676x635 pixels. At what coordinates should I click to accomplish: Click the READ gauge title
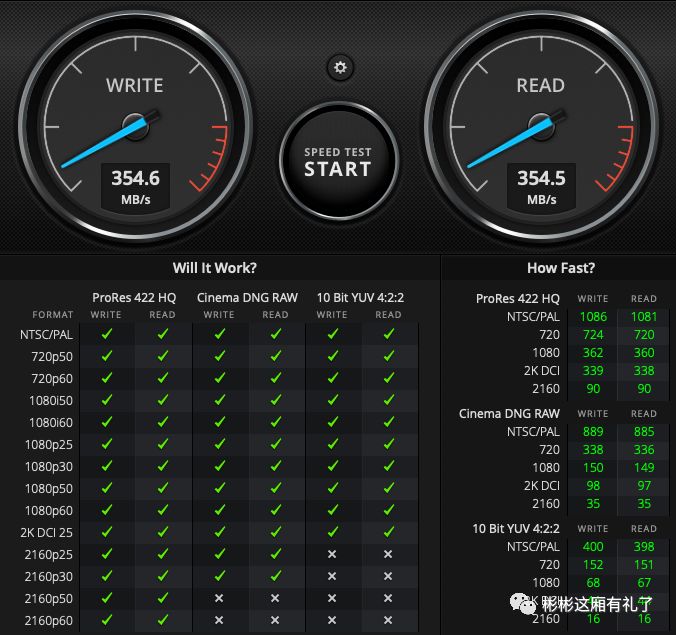coord(541,85)
